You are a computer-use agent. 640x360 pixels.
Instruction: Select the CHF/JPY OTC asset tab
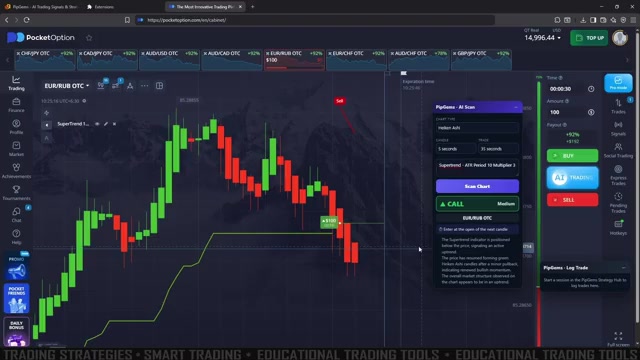45,60
